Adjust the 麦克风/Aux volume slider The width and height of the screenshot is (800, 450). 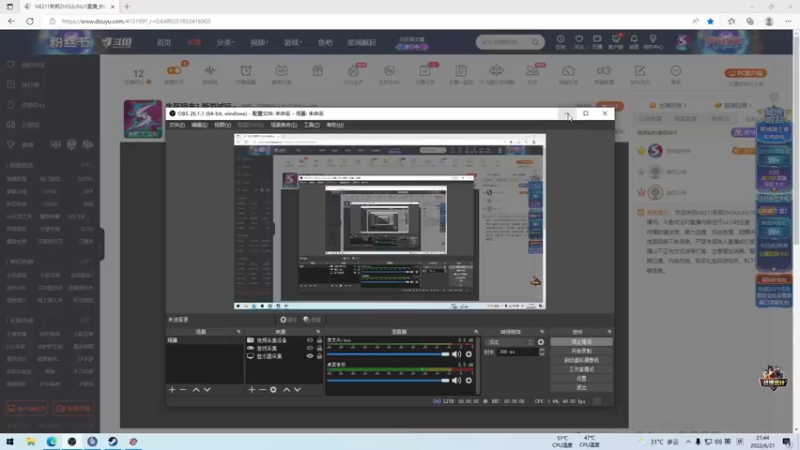388,354
